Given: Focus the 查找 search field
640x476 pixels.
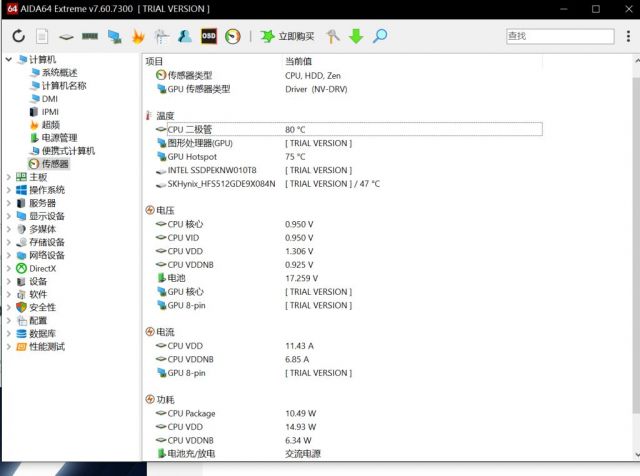Looking at the screenshot, I should point(560,36).
